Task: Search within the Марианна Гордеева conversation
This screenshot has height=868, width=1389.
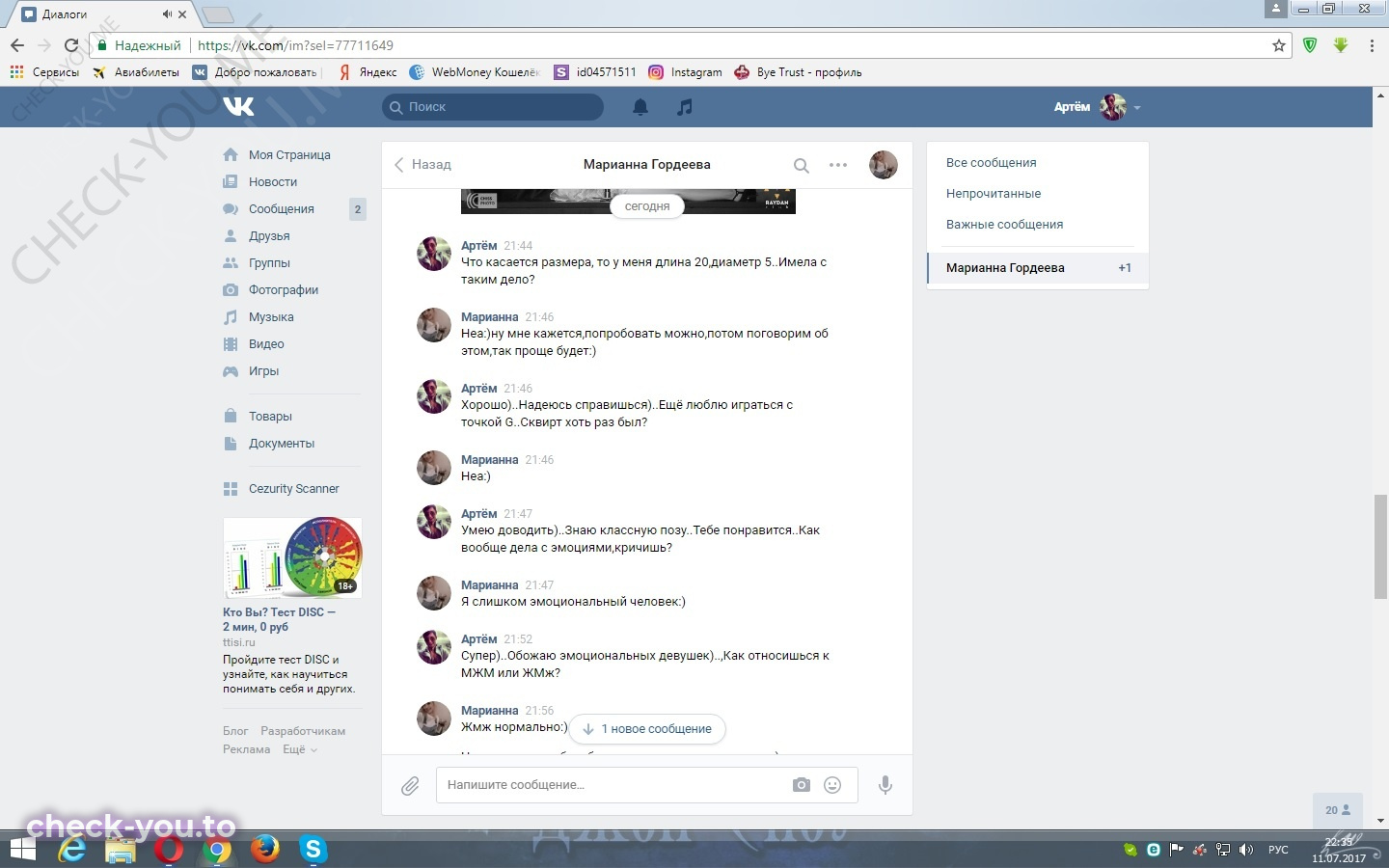Action: [x=801, y=165]
